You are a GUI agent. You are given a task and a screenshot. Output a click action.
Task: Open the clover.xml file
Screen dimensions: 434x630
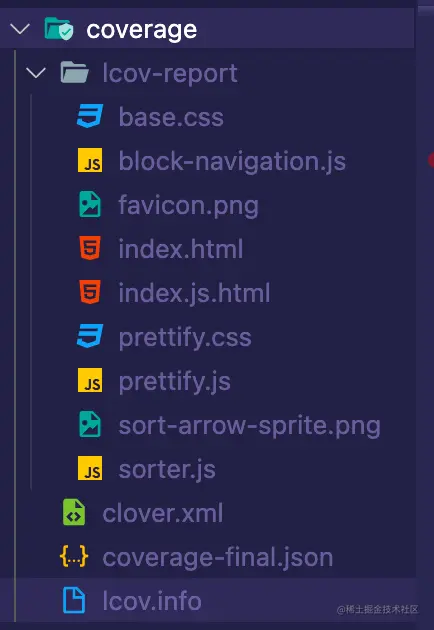point(163,513)
